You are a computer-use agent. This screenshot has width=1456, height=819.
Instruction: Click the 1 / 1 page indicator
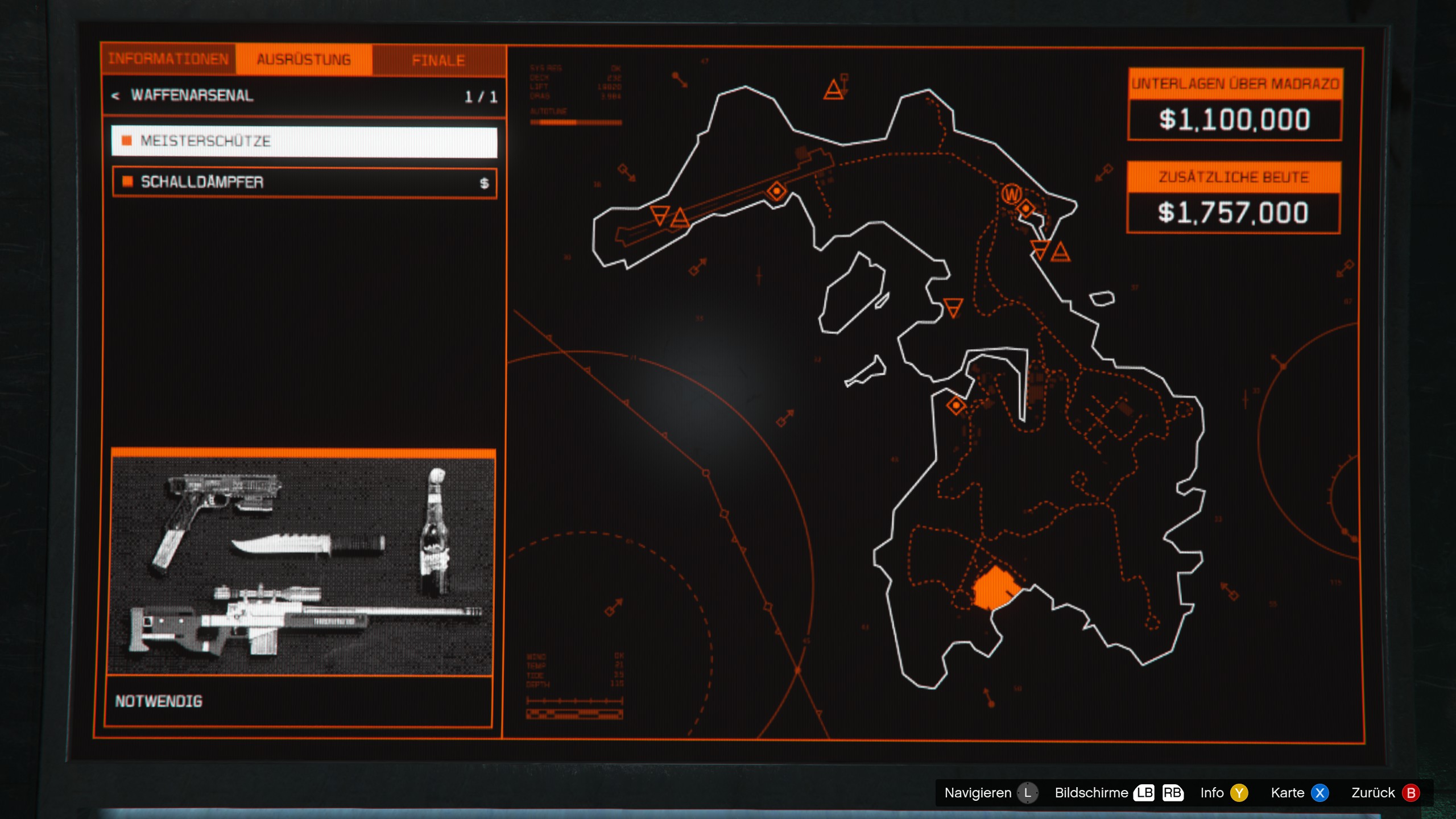[x=481, y=97]
